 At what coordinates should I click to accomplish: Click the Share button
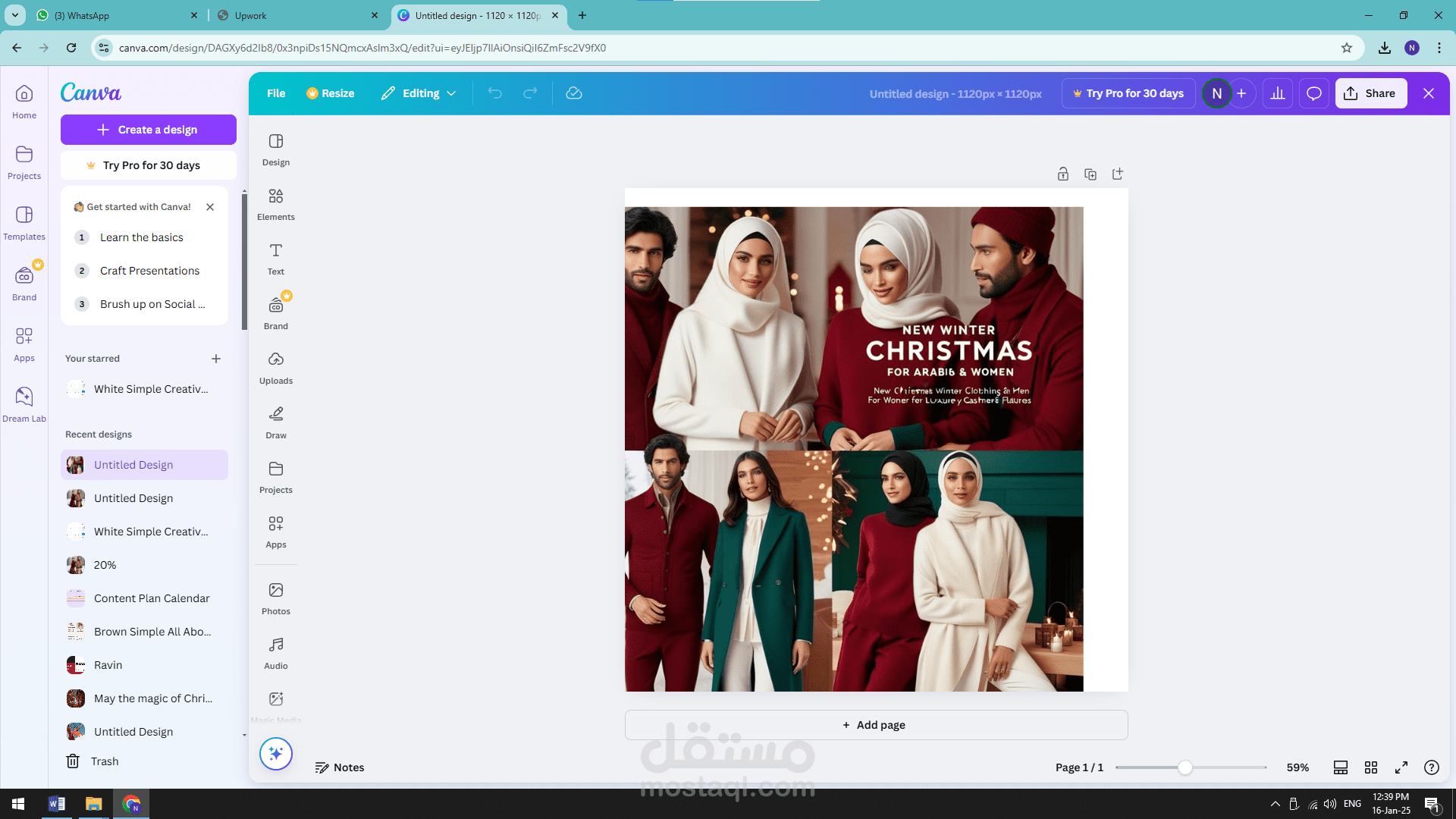pos(1370,93)
